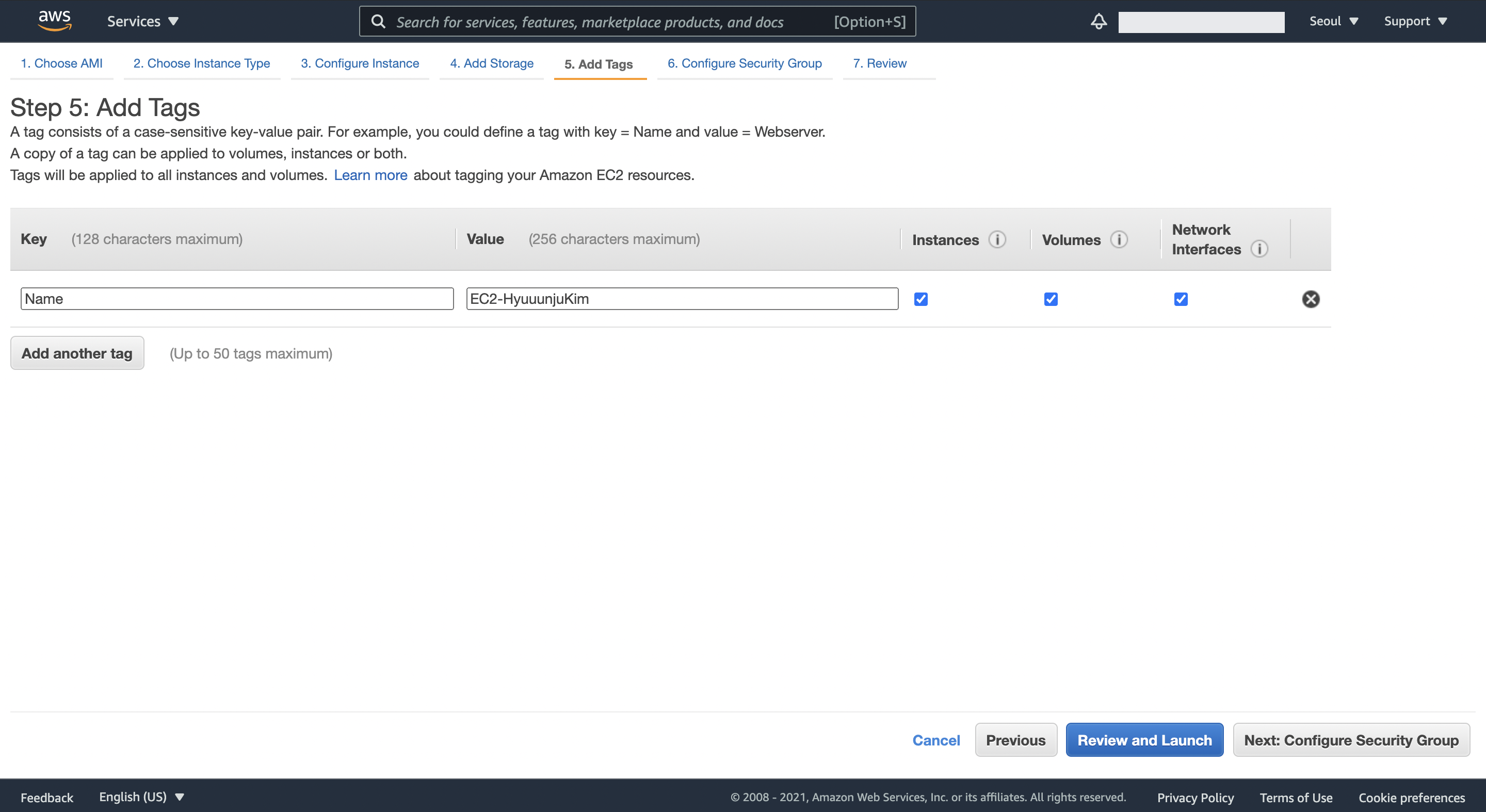Switch to 6. Configure Security Group tab
Screen dimensions: 1486x812
pos(744,63)
